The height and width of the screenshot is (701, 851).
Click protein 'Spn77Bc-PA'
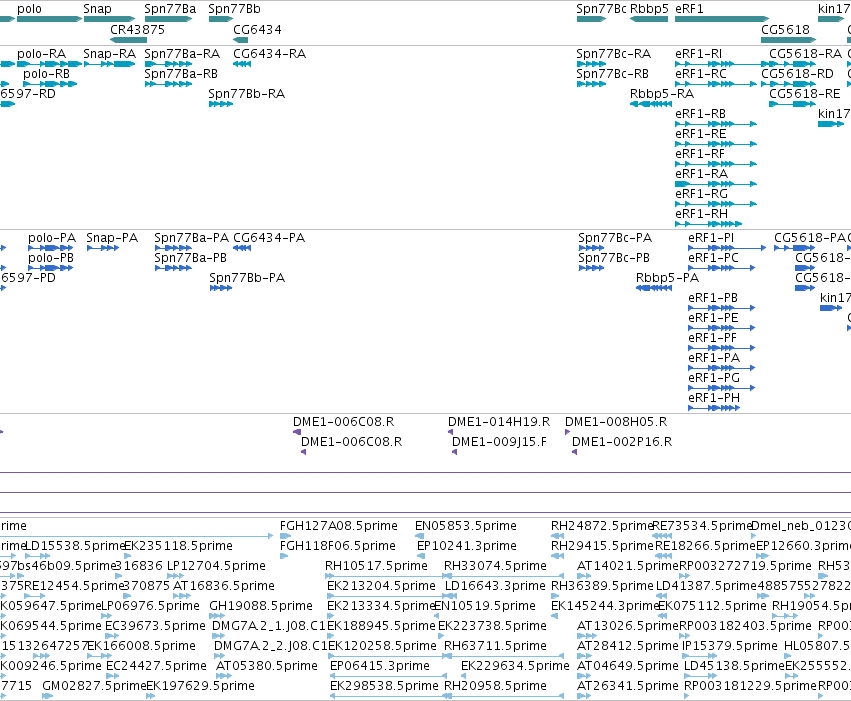615,239
